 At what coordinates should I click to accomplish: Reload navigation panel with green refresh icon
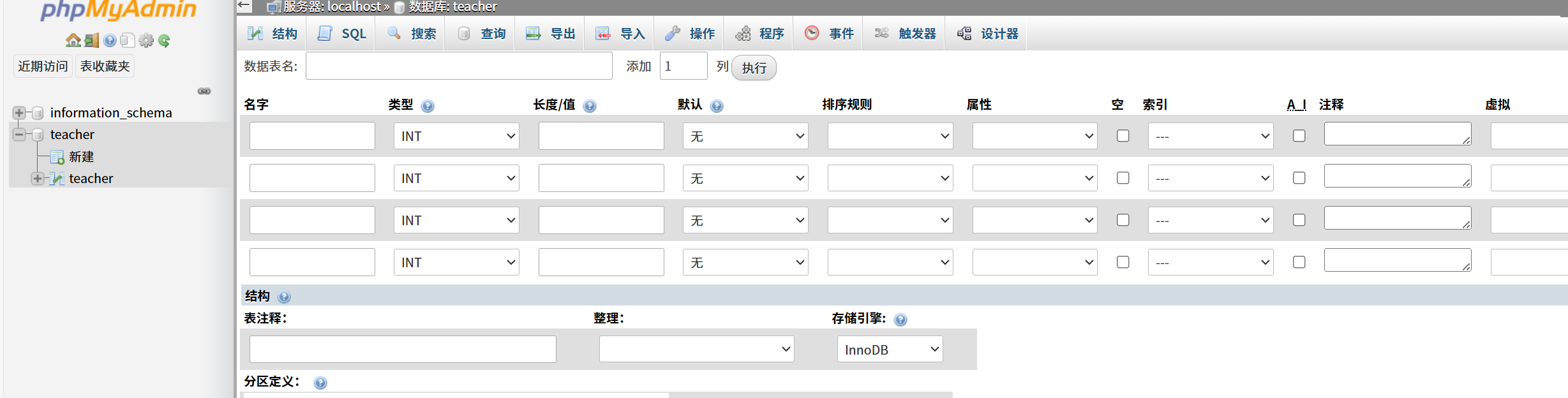(165, 41)
